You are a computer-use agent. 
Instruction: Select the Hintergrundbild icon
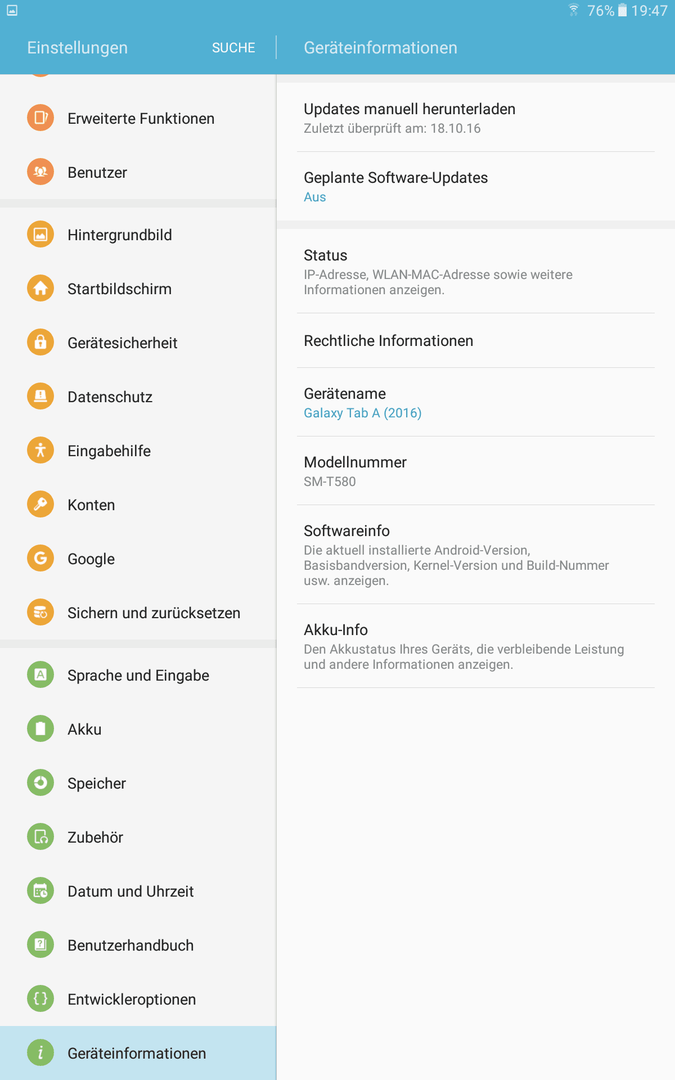click(x=40, y=235)
